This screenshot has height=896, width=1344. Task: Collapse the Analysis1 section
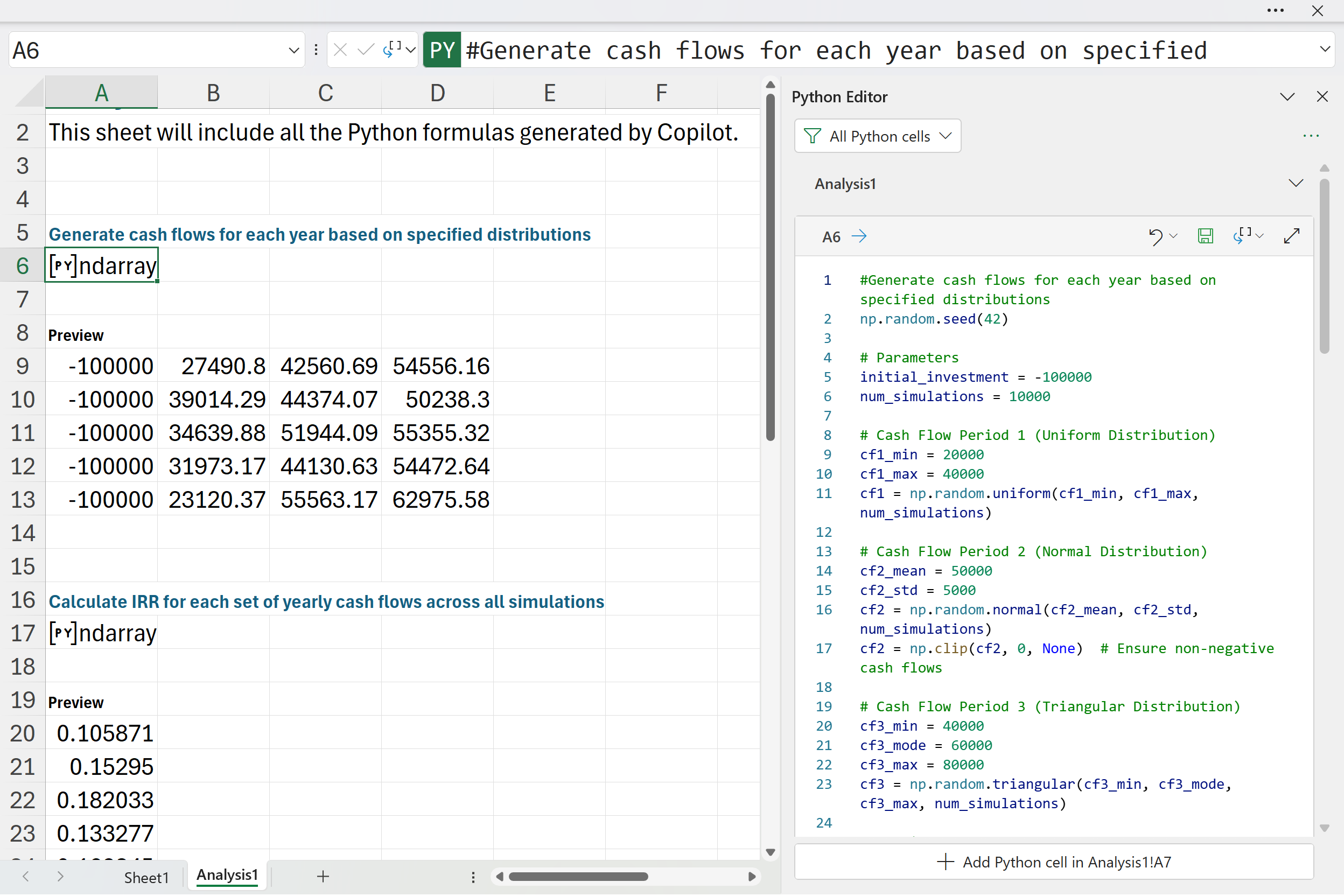[x=1296, y=184]
